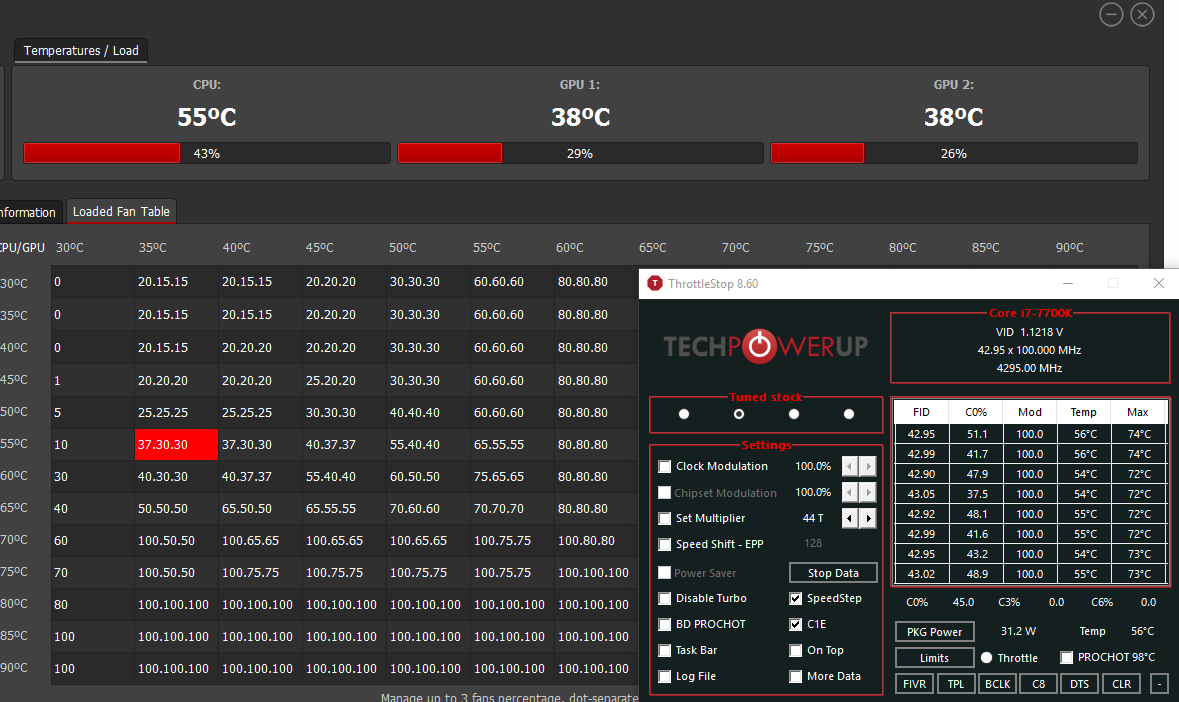Toggle the PROCHOT 98°C checkbox
Screen dimensions: 1179x702
tap(1066, 658)
